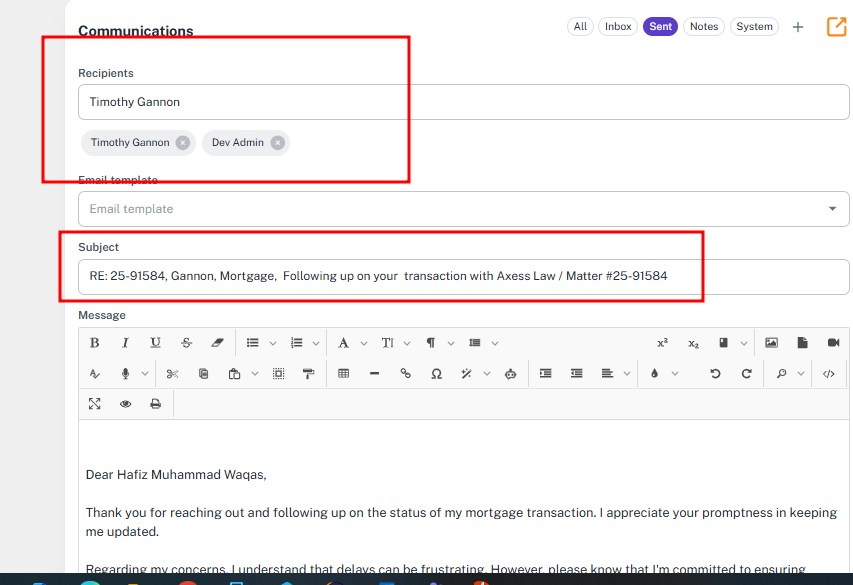
Task: Click the video camera insert icon
Action: tap(833, 343)
